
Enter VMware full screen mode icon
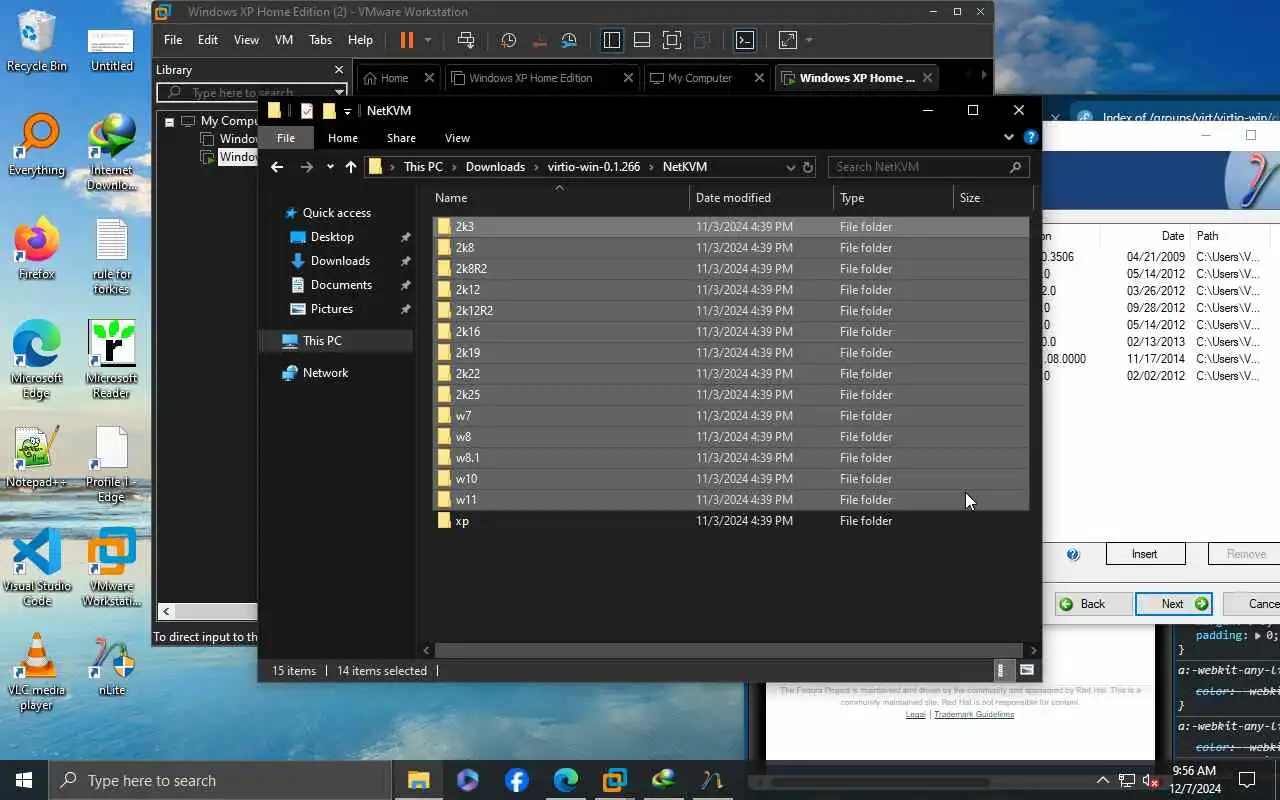pyautogui.click(x=672, y=40)
